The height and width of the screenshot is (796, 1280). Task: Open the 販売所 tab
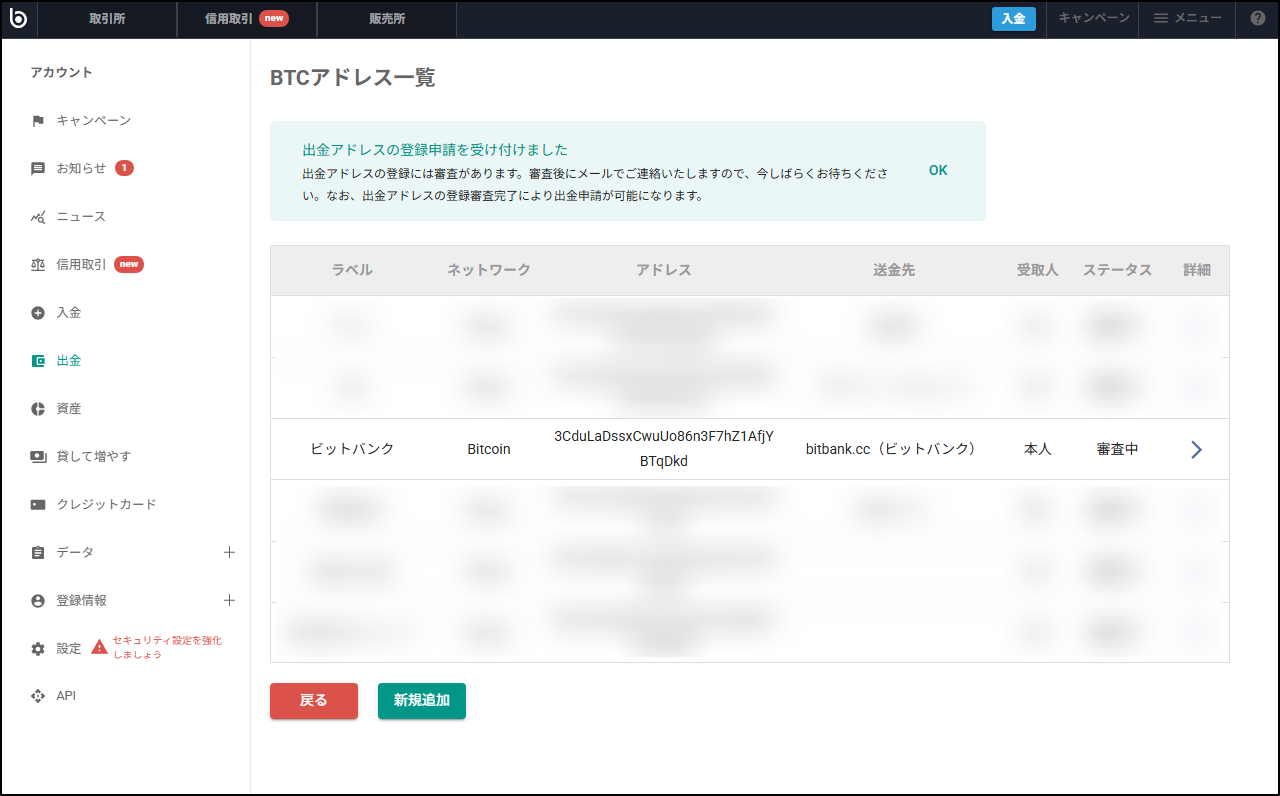point(386,19)
